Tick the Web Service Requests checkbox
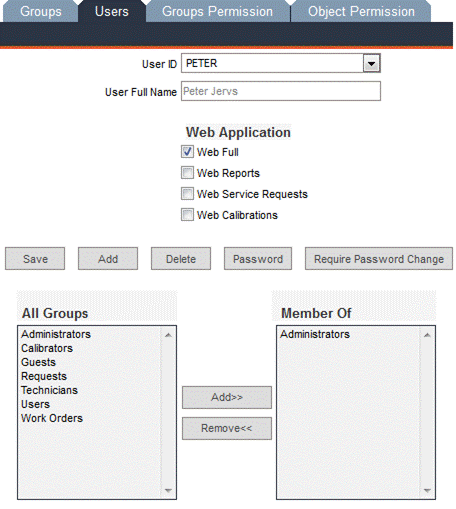Viewport: 456px width, 509px height. click(x=187, y=194)
